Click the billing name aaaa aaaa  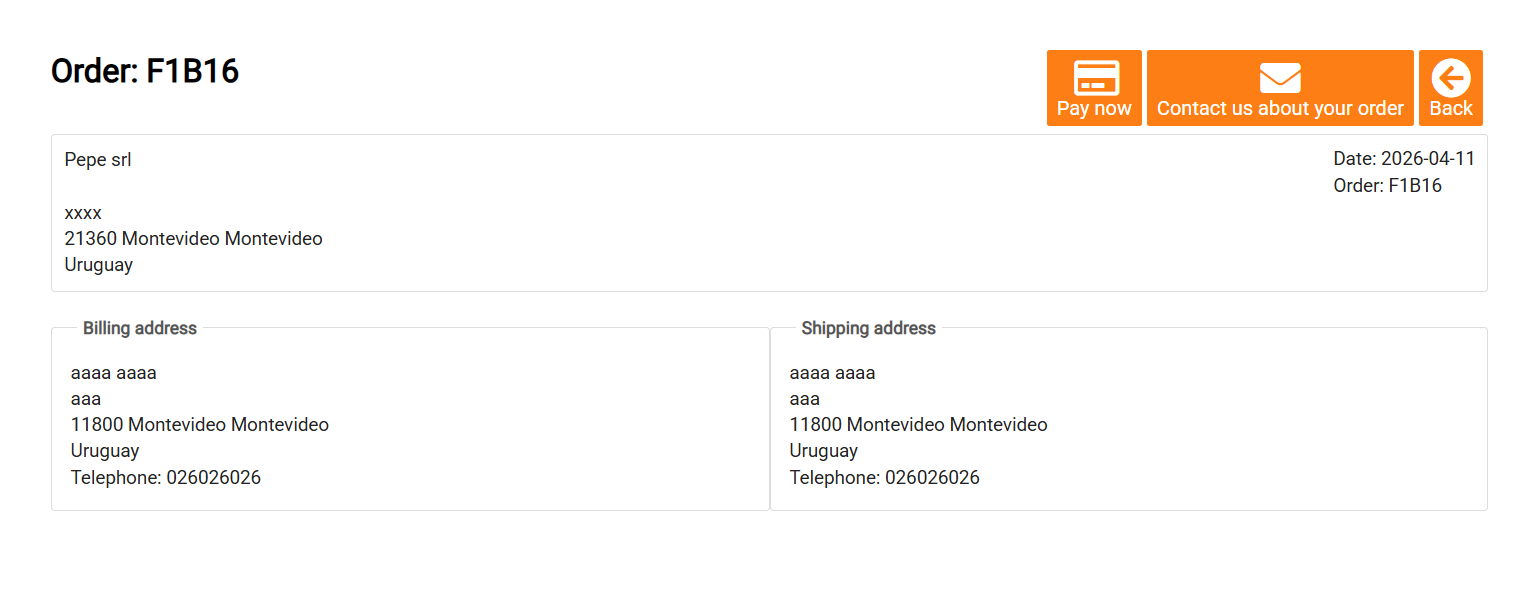114,373
